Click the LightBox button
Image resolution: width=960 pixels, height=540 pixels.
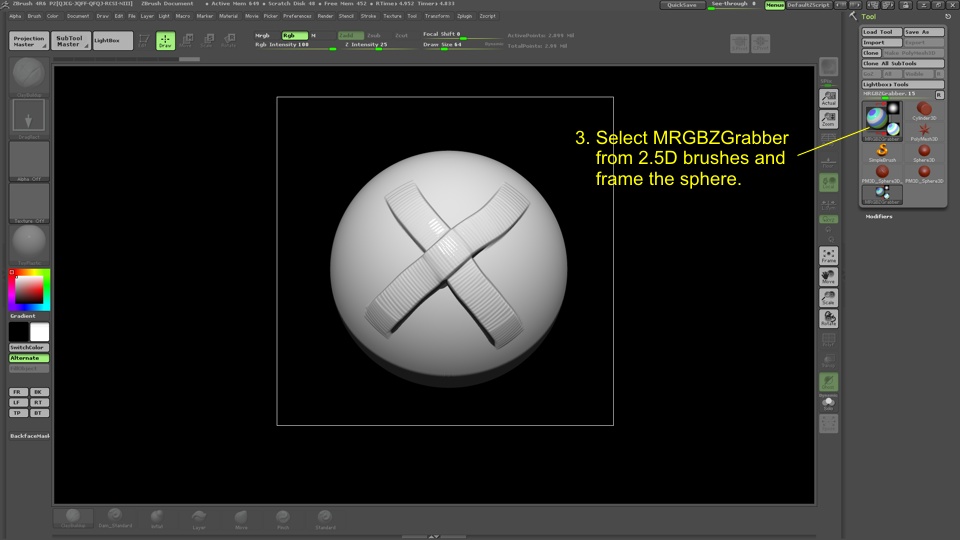click(113, 41)
